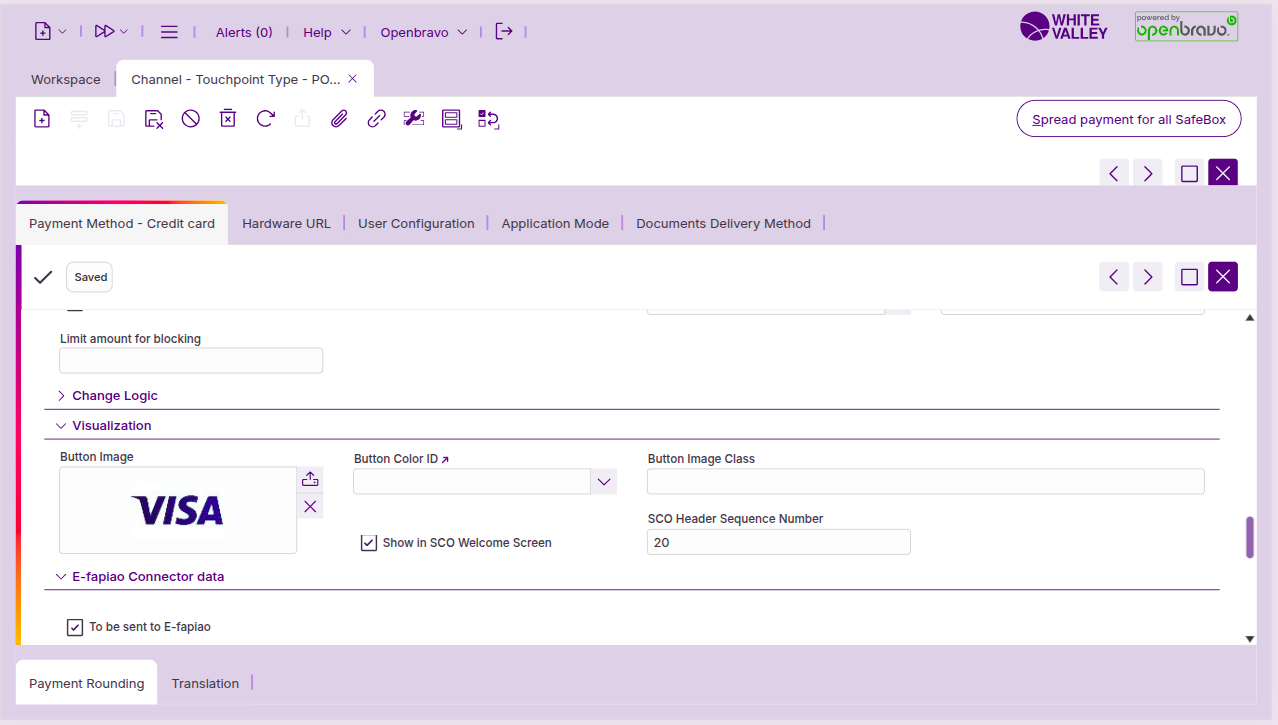Viewport: 1278px width, 725px height.
Task: Click the upload button image icon
Action: coord(310,479)
